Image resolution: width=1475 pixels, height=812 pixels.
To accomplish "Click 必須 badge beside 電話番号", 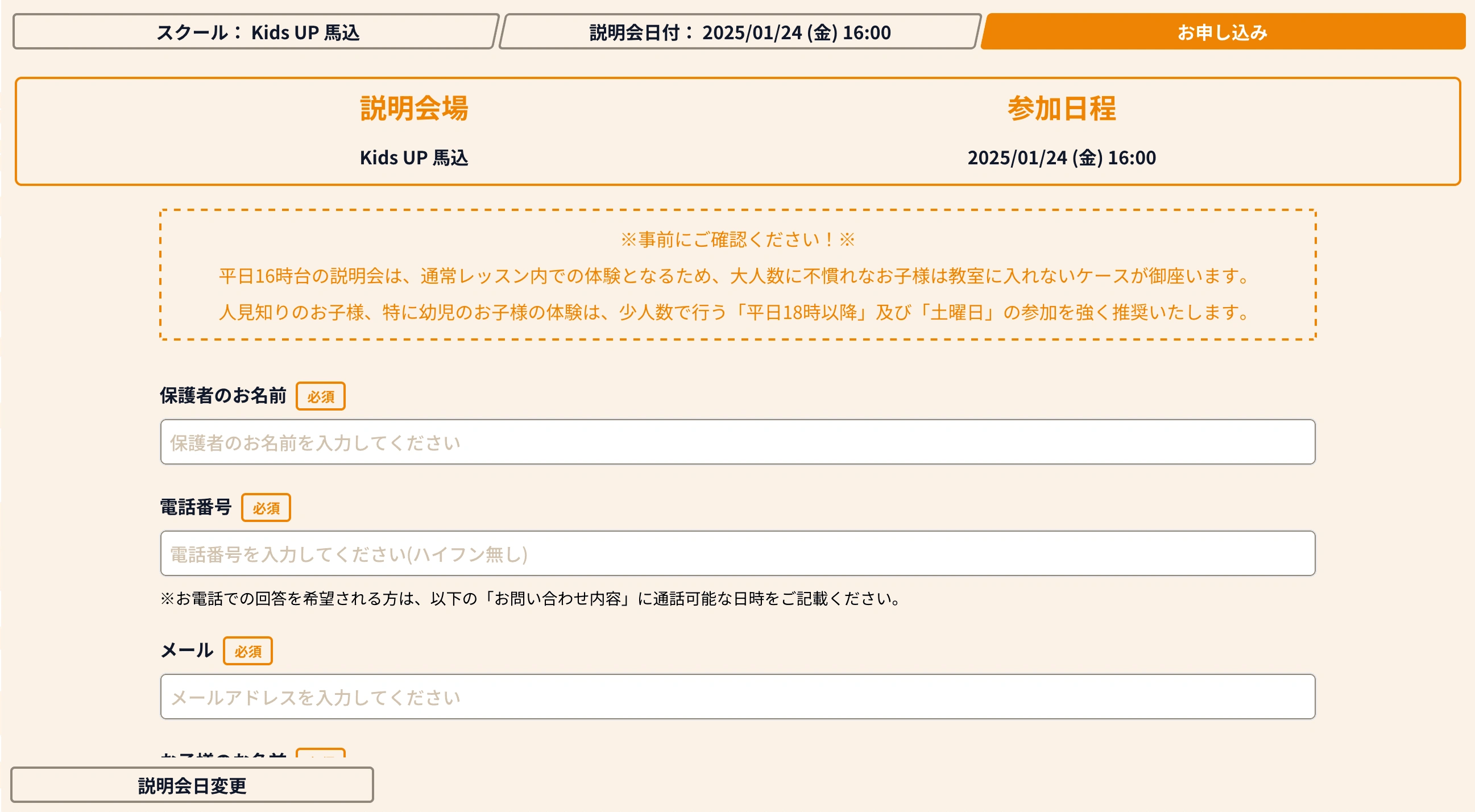I will (x=266, y=508).
